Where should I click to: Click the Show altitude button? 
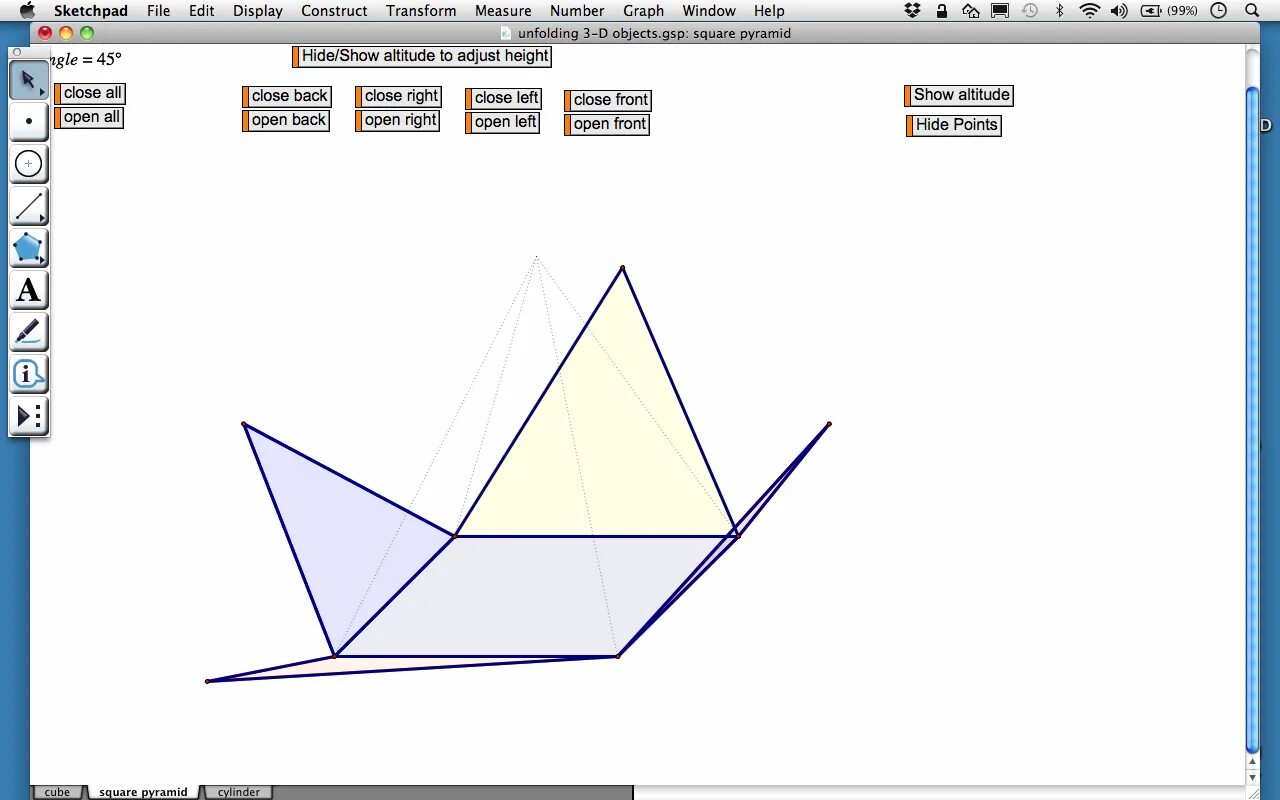point(959,95)
